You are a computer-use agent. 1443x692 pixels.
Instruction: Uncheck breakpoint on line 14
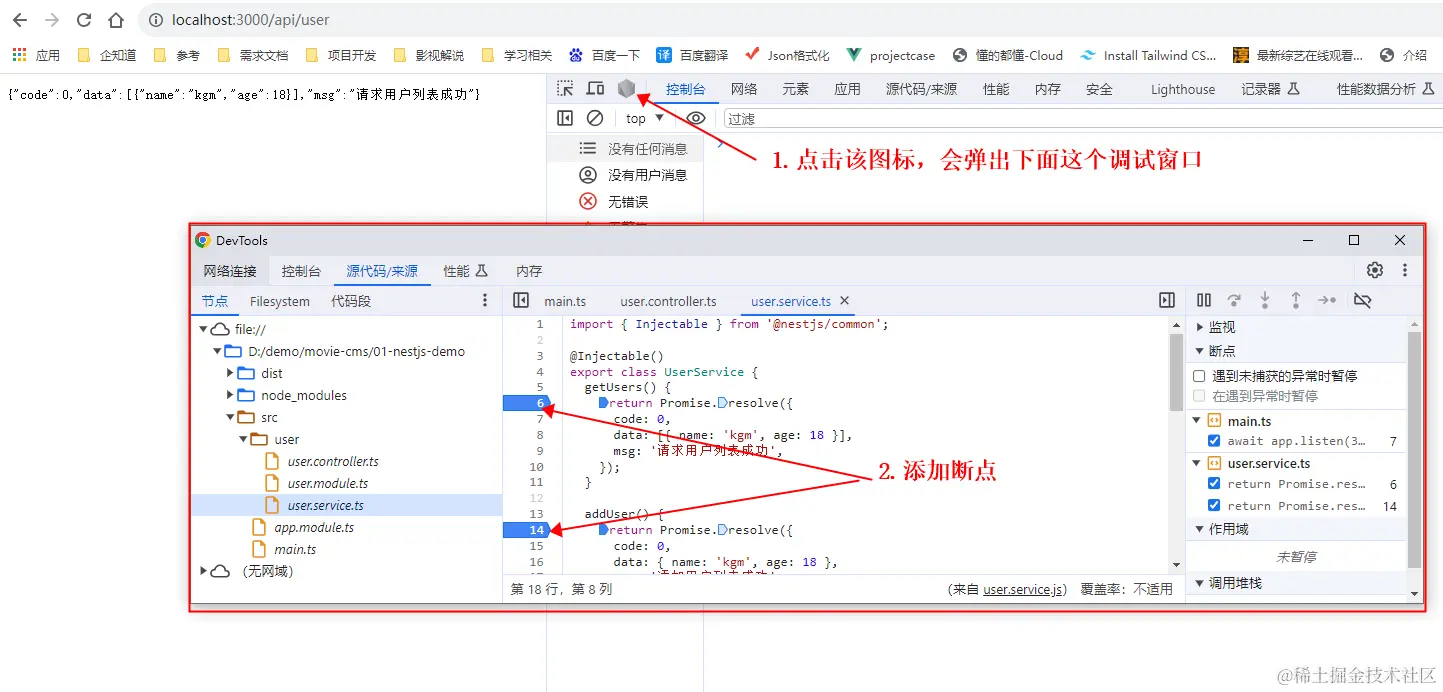pyautogui.click(x=1214, y=506)
